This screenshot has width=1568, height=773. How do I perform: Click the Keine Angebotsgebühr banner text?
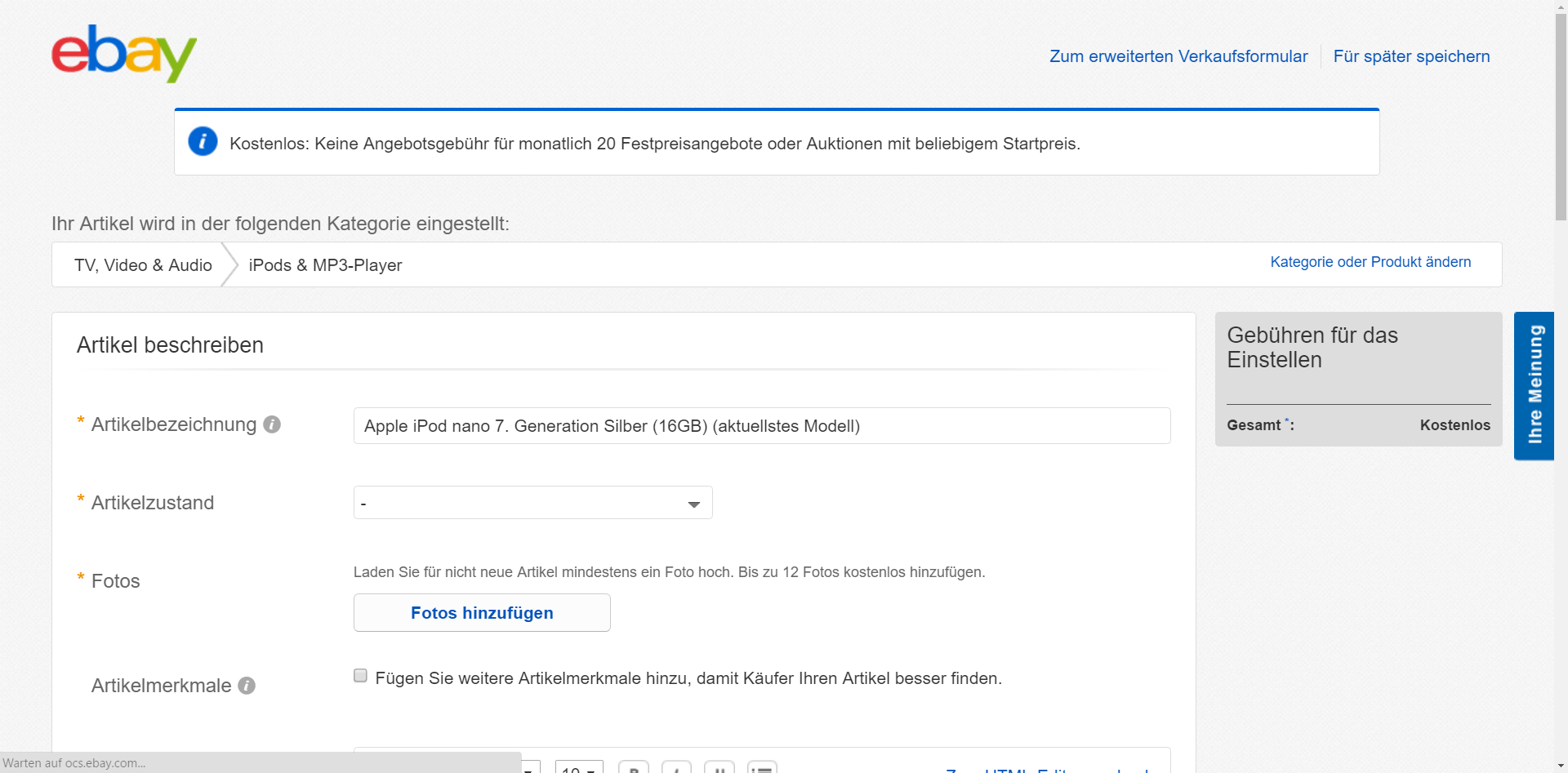[x=655, y=144]
